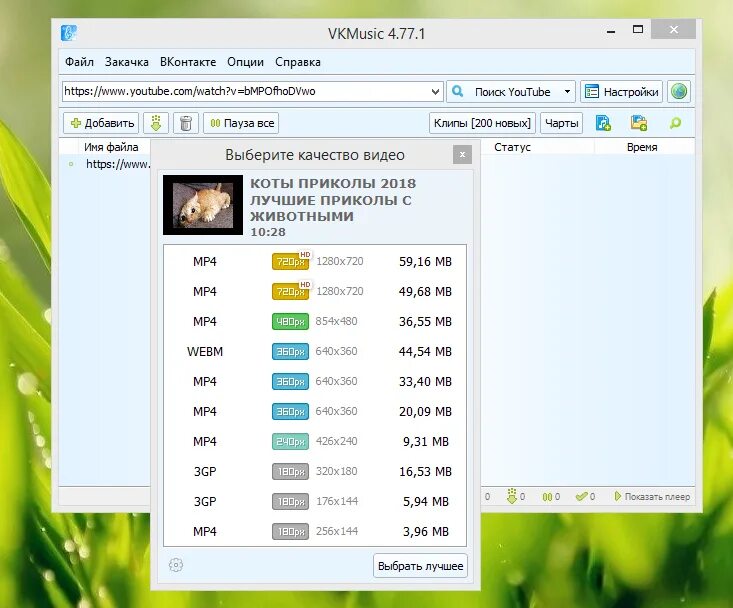The image size is (733, 608).
Task: Click the Статус column header
Action: [x=512, y=147]
